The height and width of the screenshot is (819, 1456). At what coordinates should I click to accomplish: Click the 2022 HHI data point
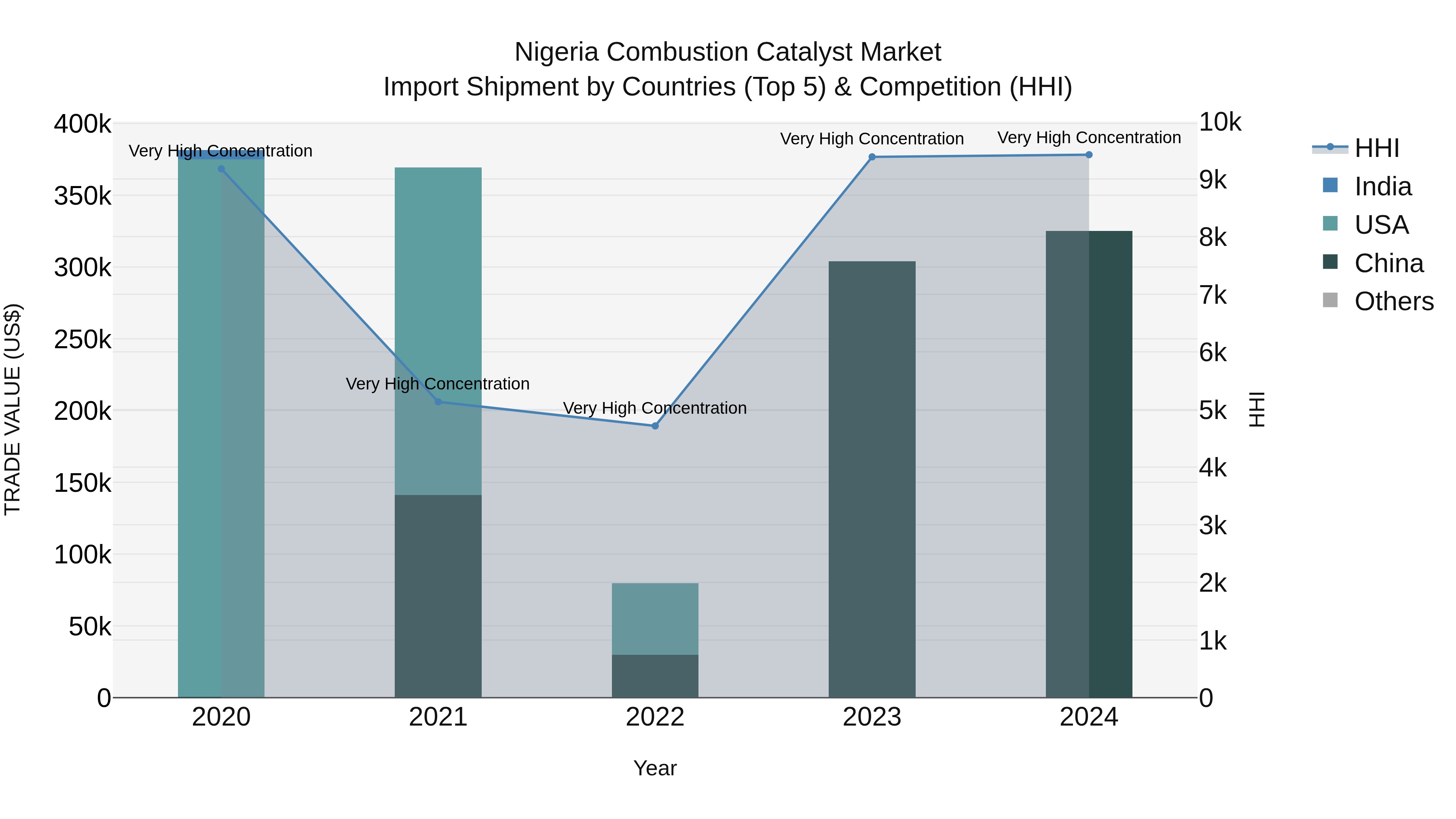tap(655, 426)
